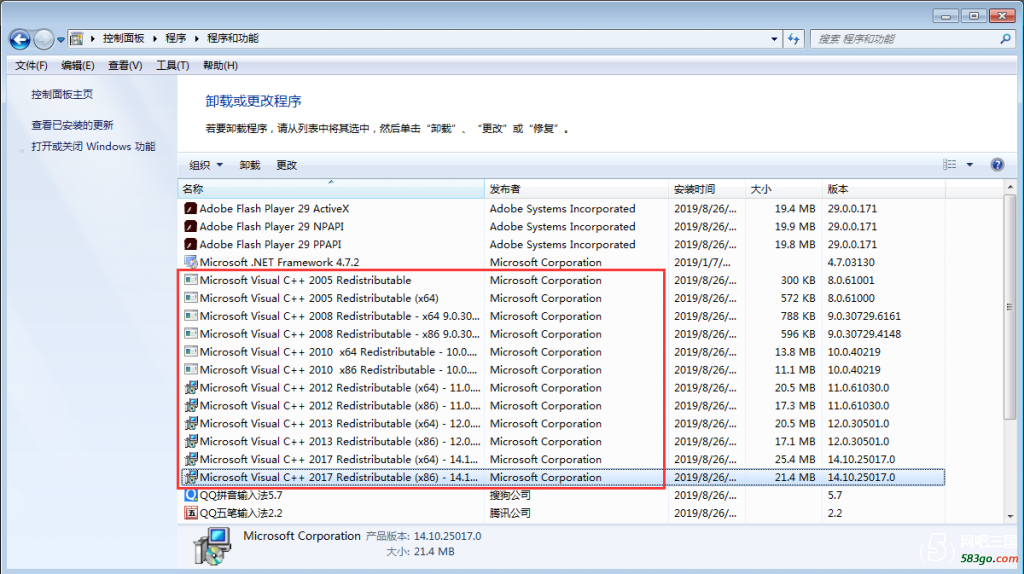Open the address bar history dropdown
This screenshot has height=574, width=1024.
point(774,39)
